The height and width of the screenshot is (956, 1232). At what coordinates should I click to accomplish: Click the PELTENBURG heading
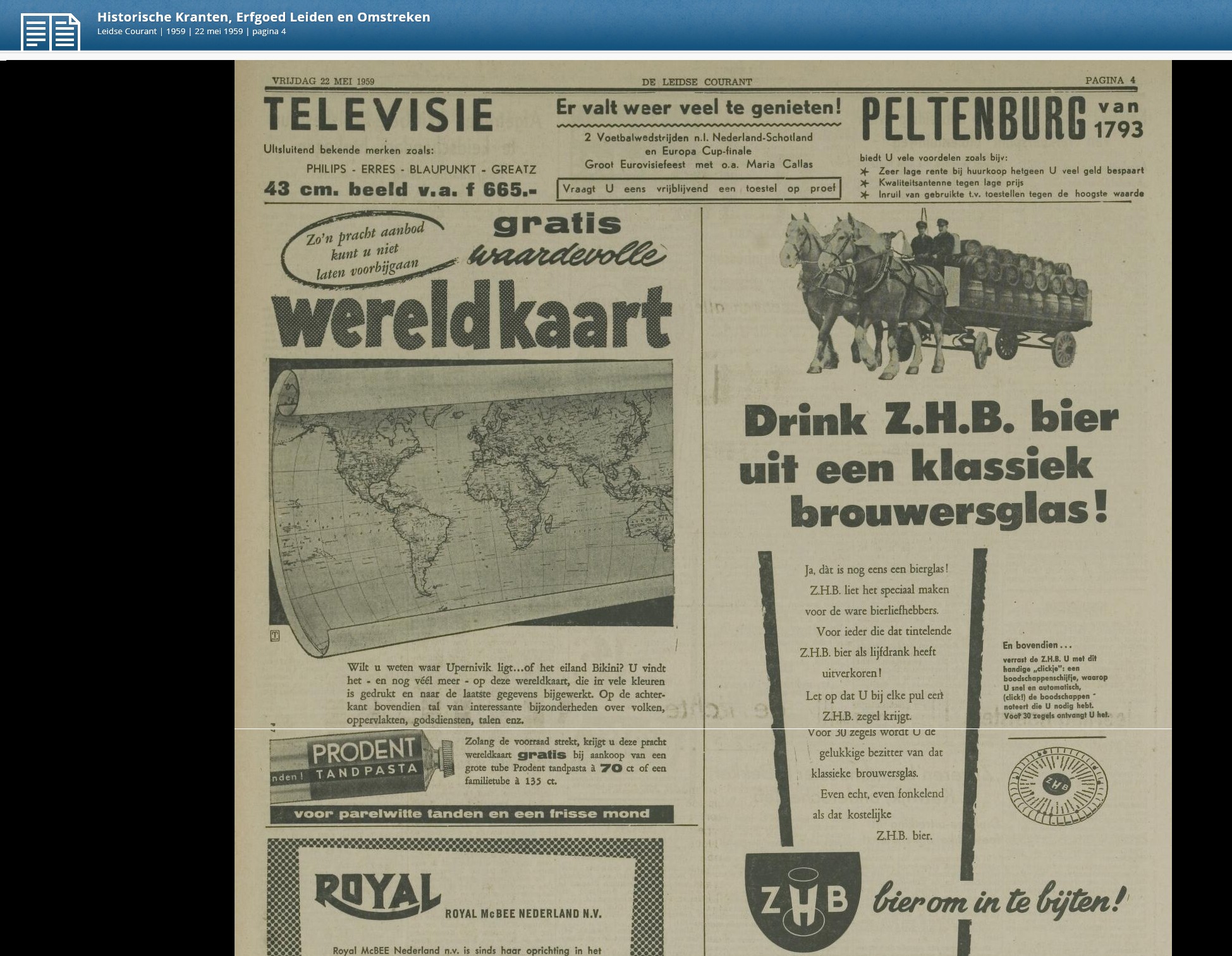tap(974, 118)
